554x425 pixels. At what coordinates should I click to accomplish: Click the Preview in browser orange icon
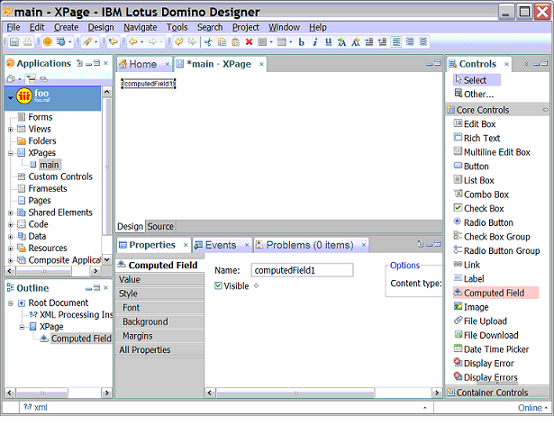coord(47,42)
